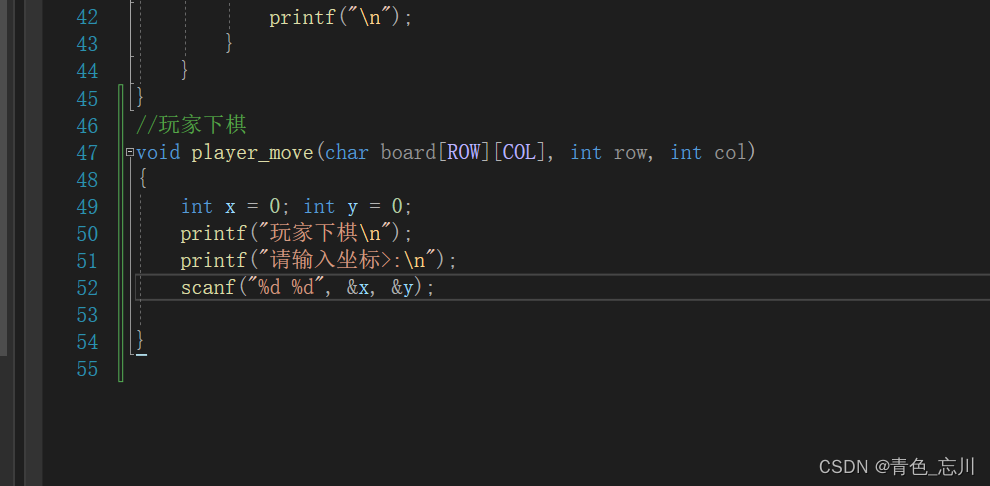Click the opening brace on line 48

click(143, 180)
